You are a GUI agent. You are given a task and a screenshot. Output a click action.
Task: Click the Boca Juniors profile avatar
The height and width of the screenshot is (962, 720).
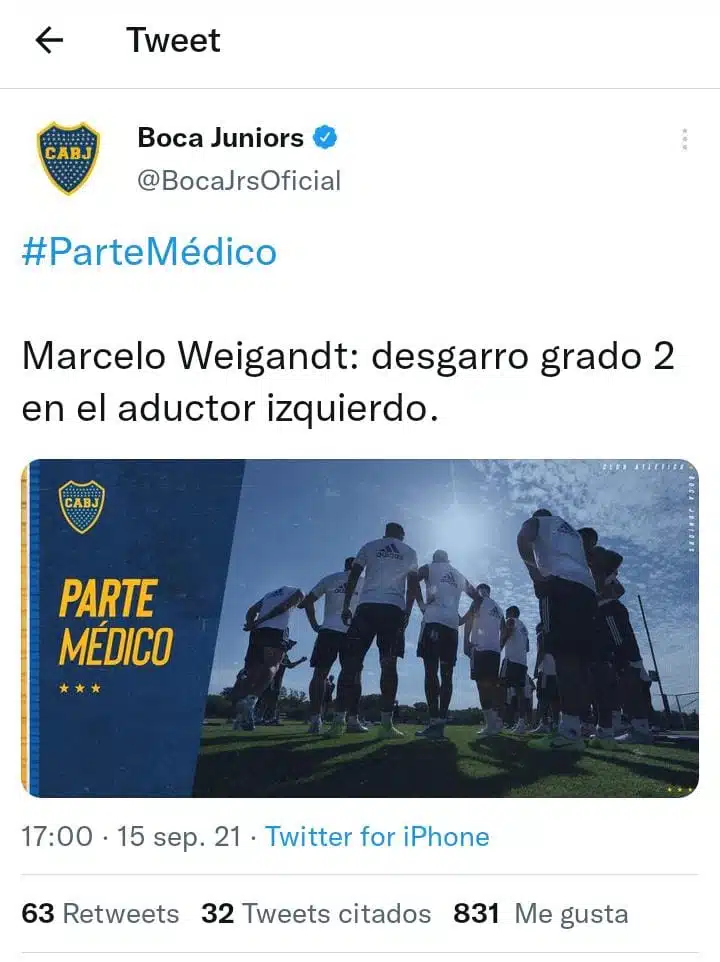pyautogui.click(x=68, y=158)
